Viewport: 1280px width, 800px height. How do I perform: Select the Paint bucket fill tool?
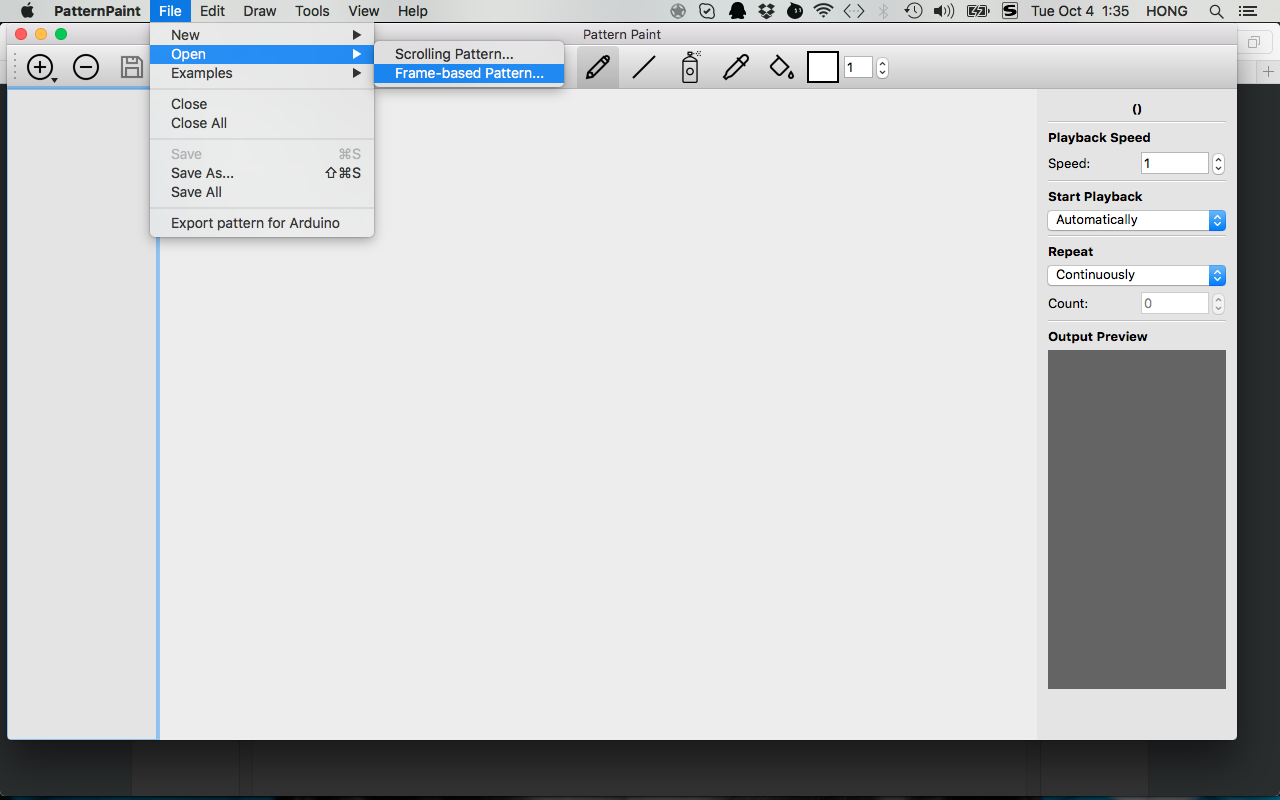[782, 68]
